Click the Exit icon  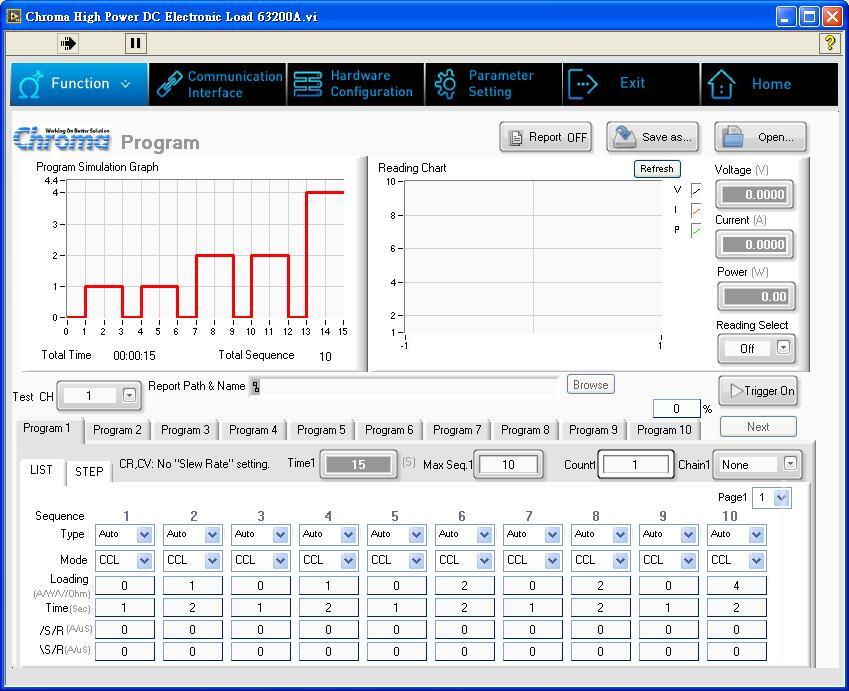(582, 84)
